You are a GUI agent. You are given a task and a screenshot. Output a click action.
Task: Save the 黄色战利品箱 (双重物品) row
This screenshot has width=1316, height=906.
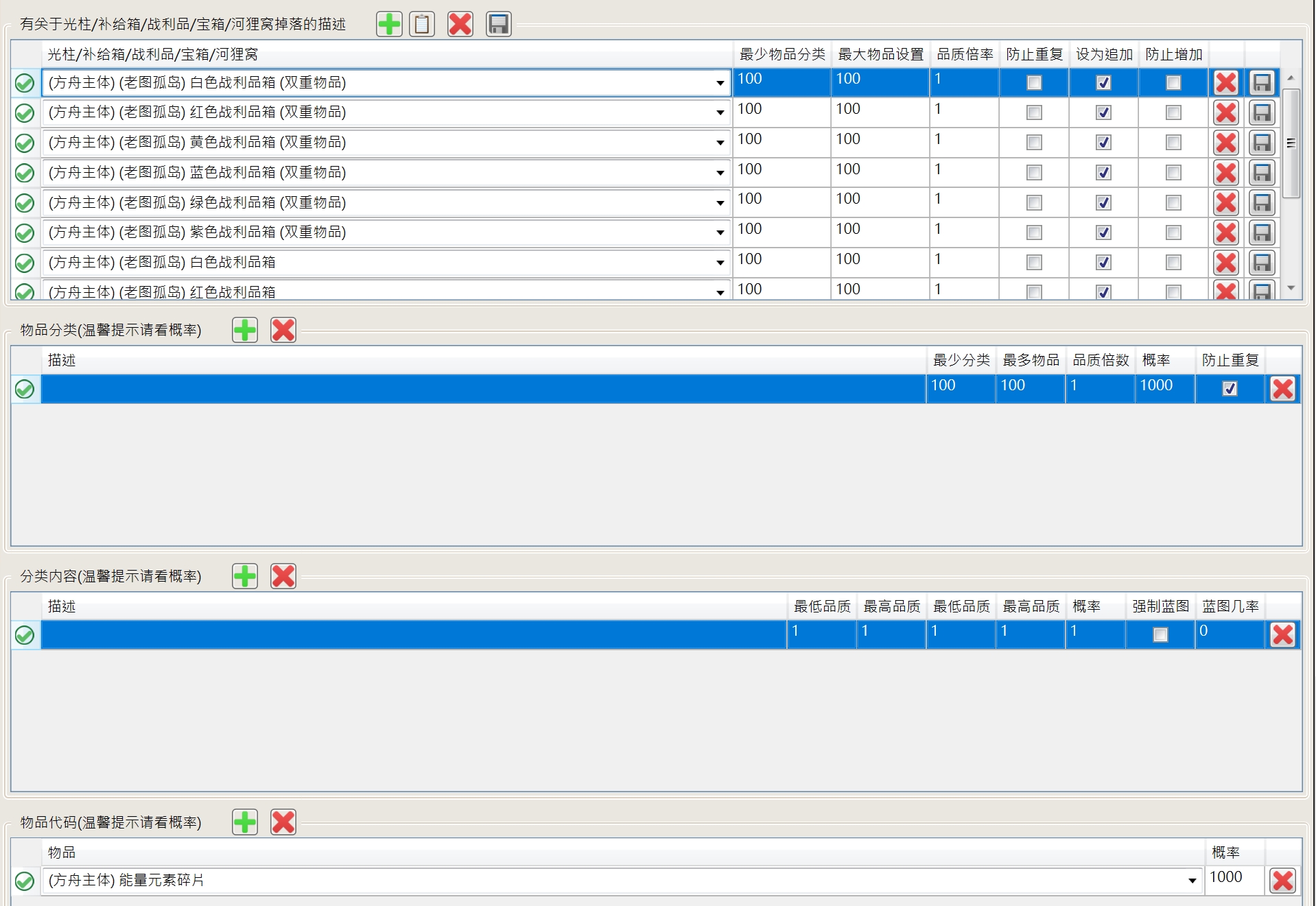pos(1262,143)
